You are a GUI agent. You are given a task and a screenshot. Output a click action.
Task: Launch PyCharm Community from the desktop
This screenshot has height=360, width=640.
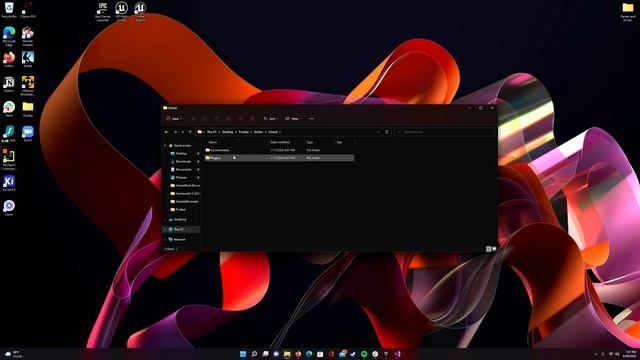9,159
